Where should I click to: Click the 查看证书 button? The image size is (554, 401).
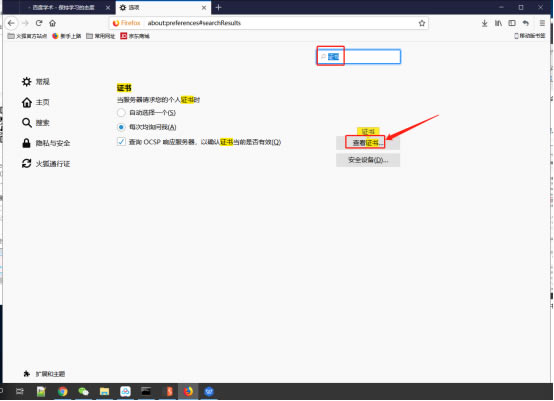click(368, 143)
